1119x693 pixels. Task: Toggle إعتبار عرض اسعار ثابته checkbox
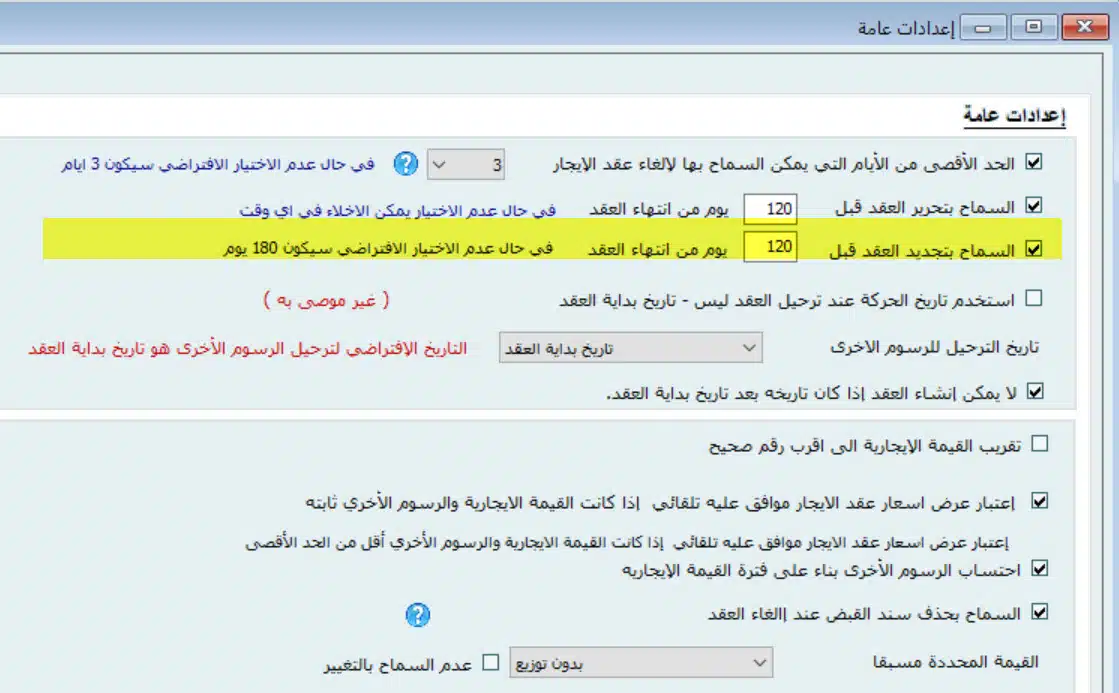pos(1039,501)
